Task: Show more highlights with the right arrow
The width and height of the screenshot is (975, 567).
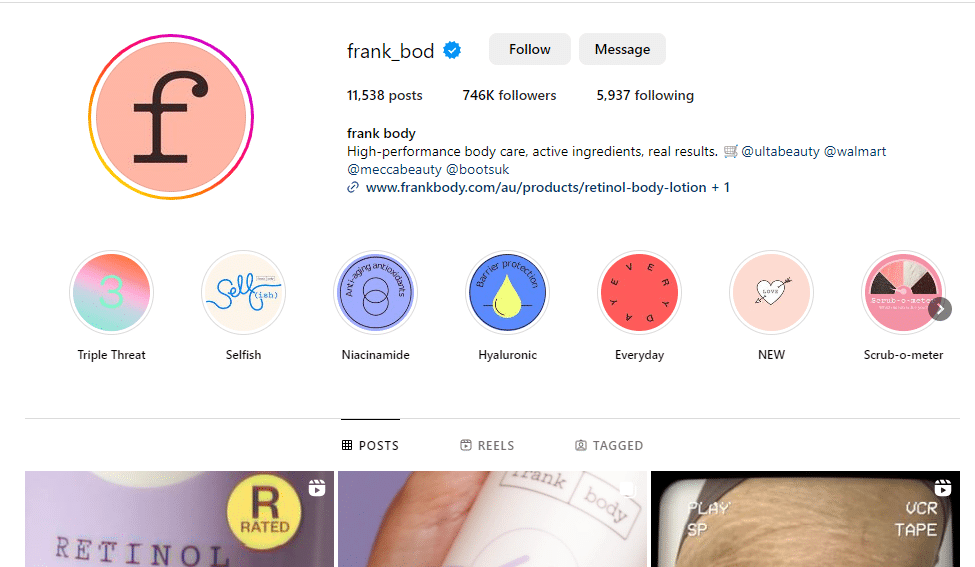Action: (x=941, y=309)
